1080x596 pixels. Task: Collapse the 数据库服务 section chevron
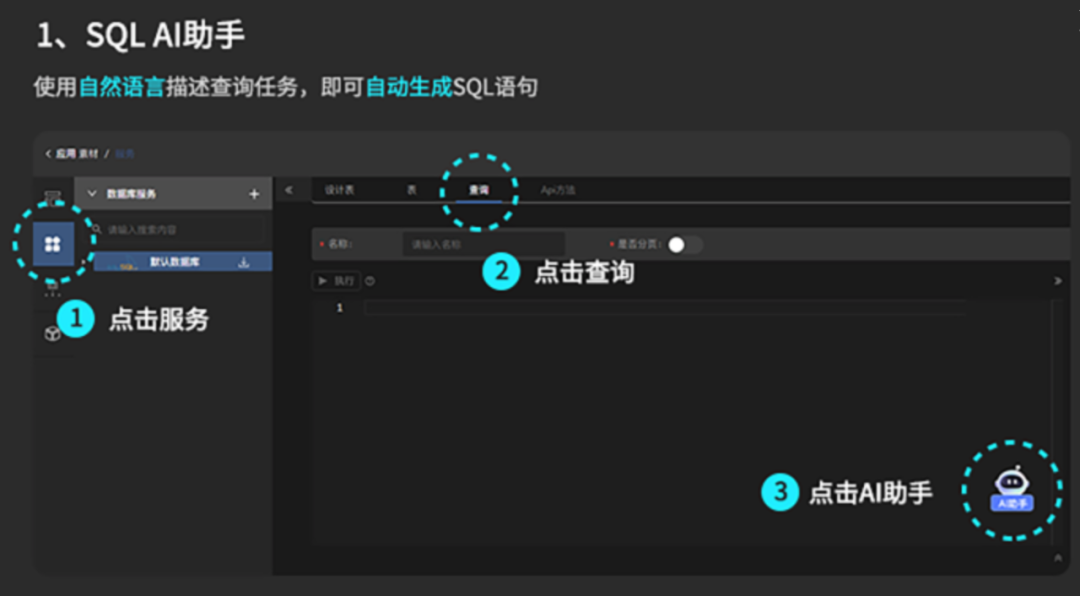click(x=92, y=194)
